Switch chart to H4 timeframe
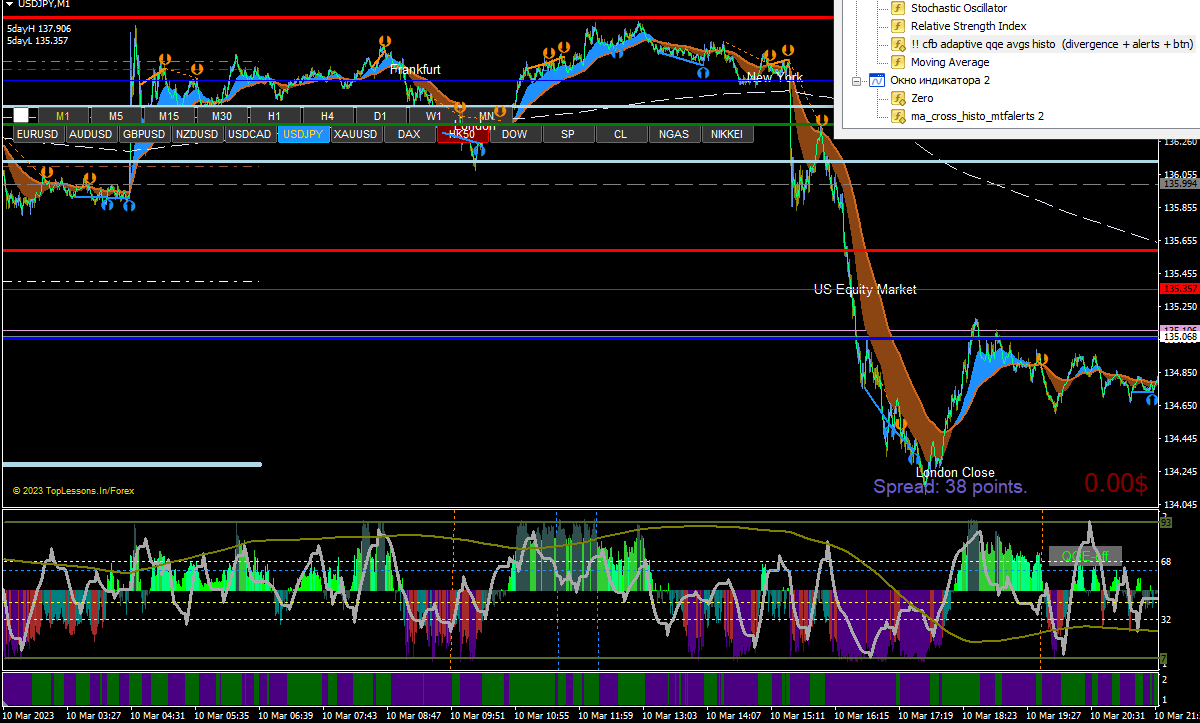Screen dimensions: 1200x723 click(327, 115)
